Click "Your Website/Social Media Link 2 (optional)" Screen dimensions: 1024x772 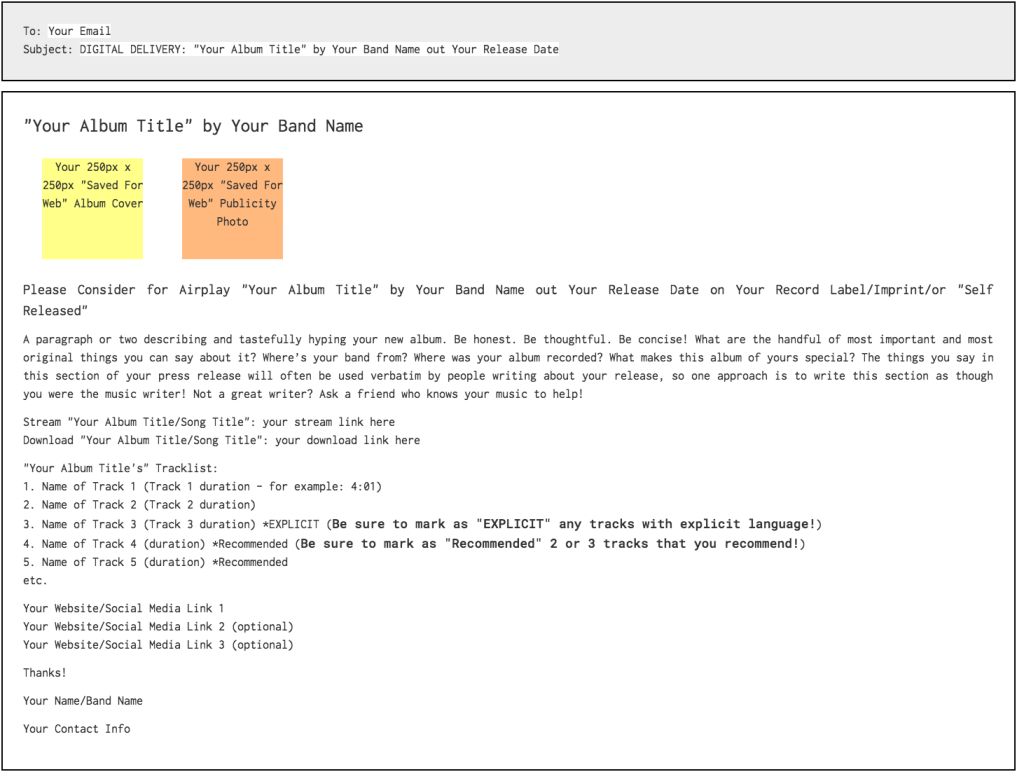pyautogui.click(x=158, y=626)
